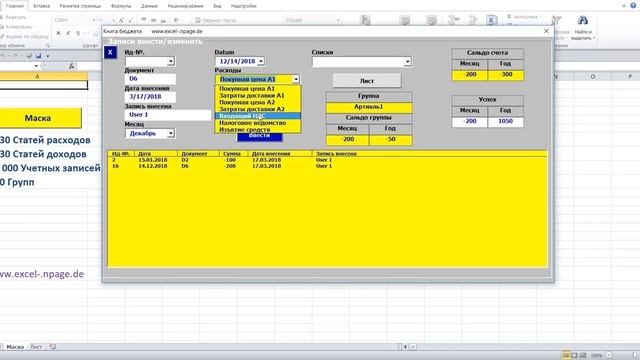This screenshot has width=640, height=360.
Task: Click the fx insert function icon
Action: [71, 66]
